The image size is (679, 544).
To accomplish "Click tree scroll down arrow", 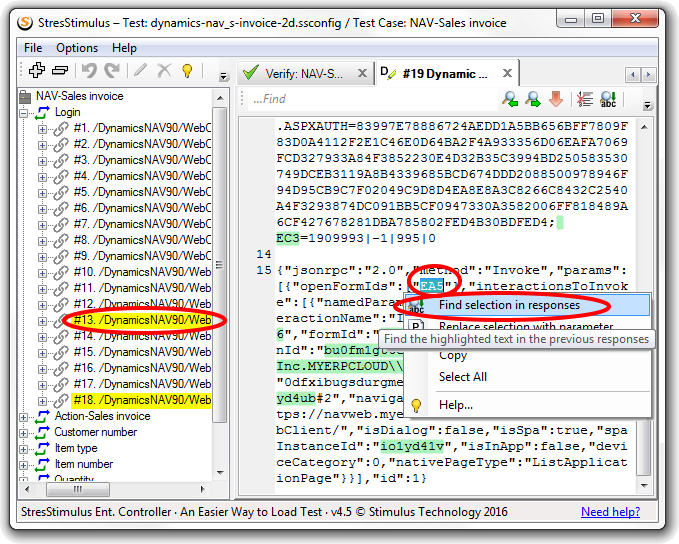I will tap(220, 472).
